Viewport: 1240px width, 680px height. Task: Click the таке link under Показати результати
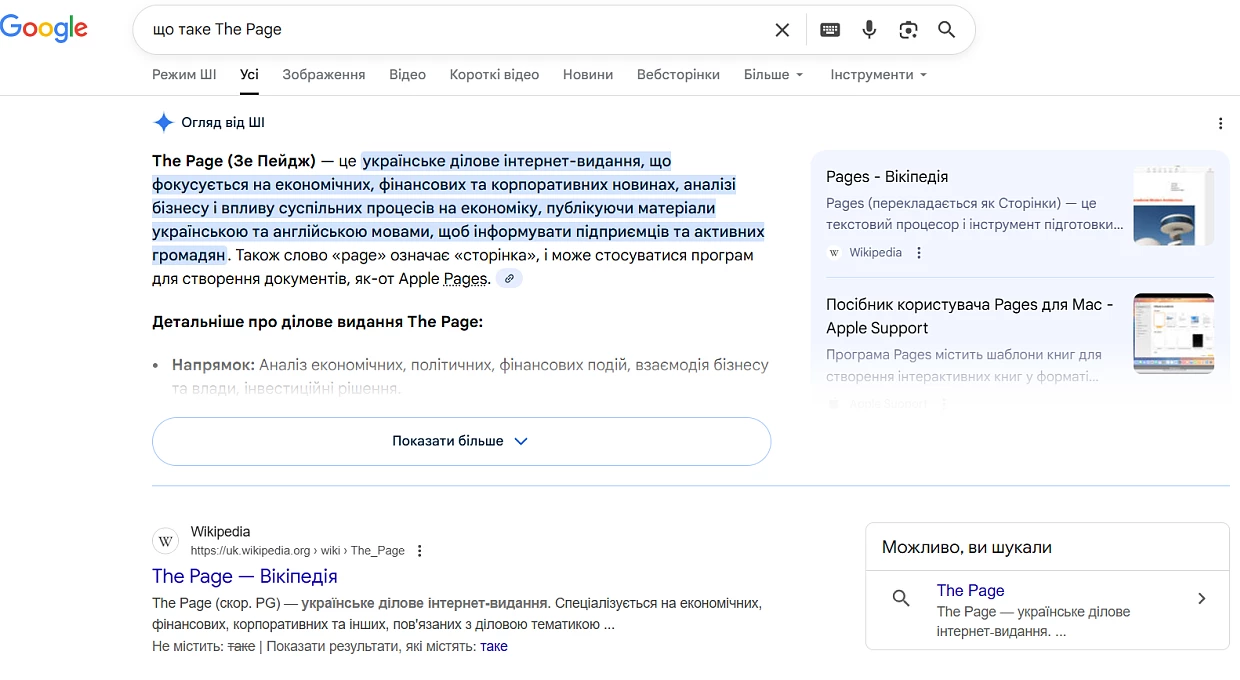point(494,647)
